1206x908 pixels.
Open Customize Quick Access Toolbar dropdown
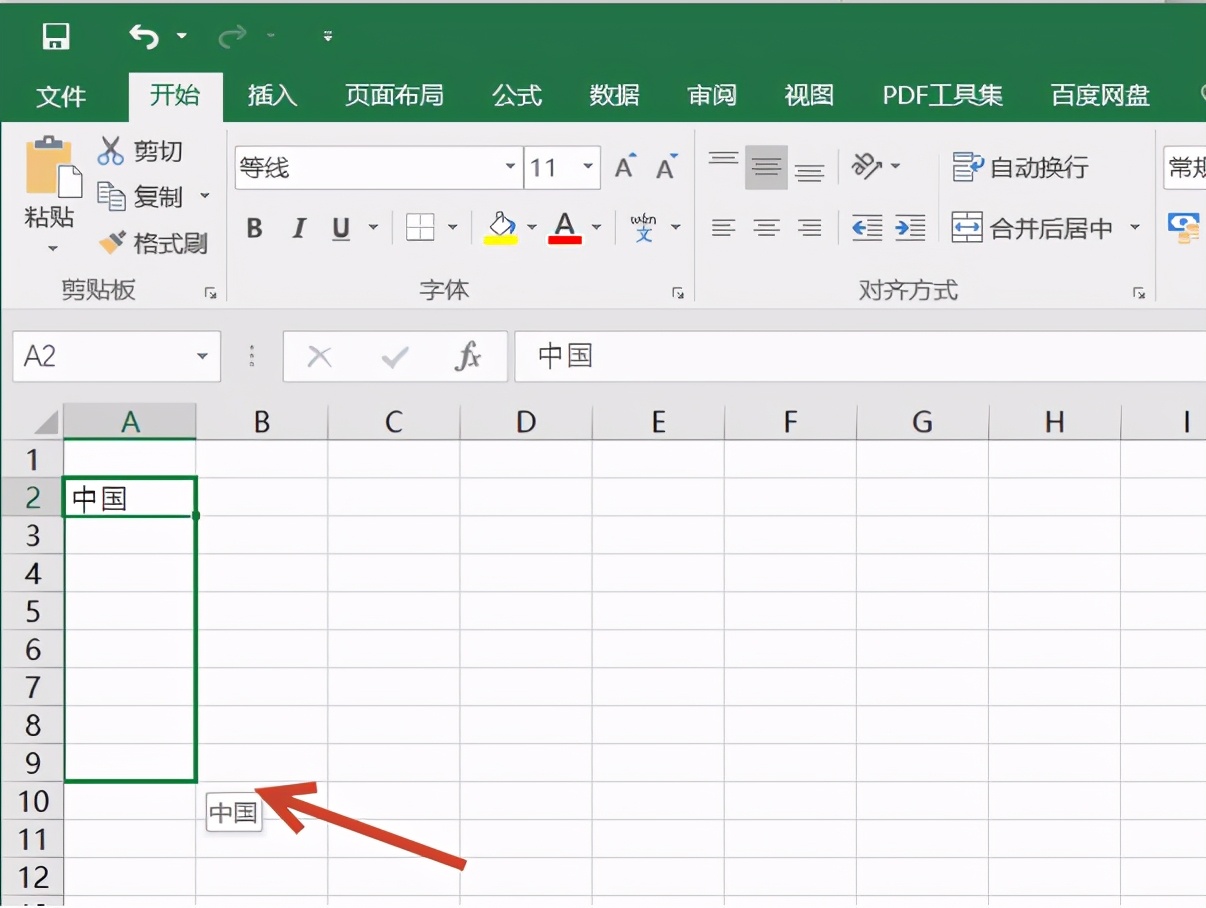[x=328, y=37]
